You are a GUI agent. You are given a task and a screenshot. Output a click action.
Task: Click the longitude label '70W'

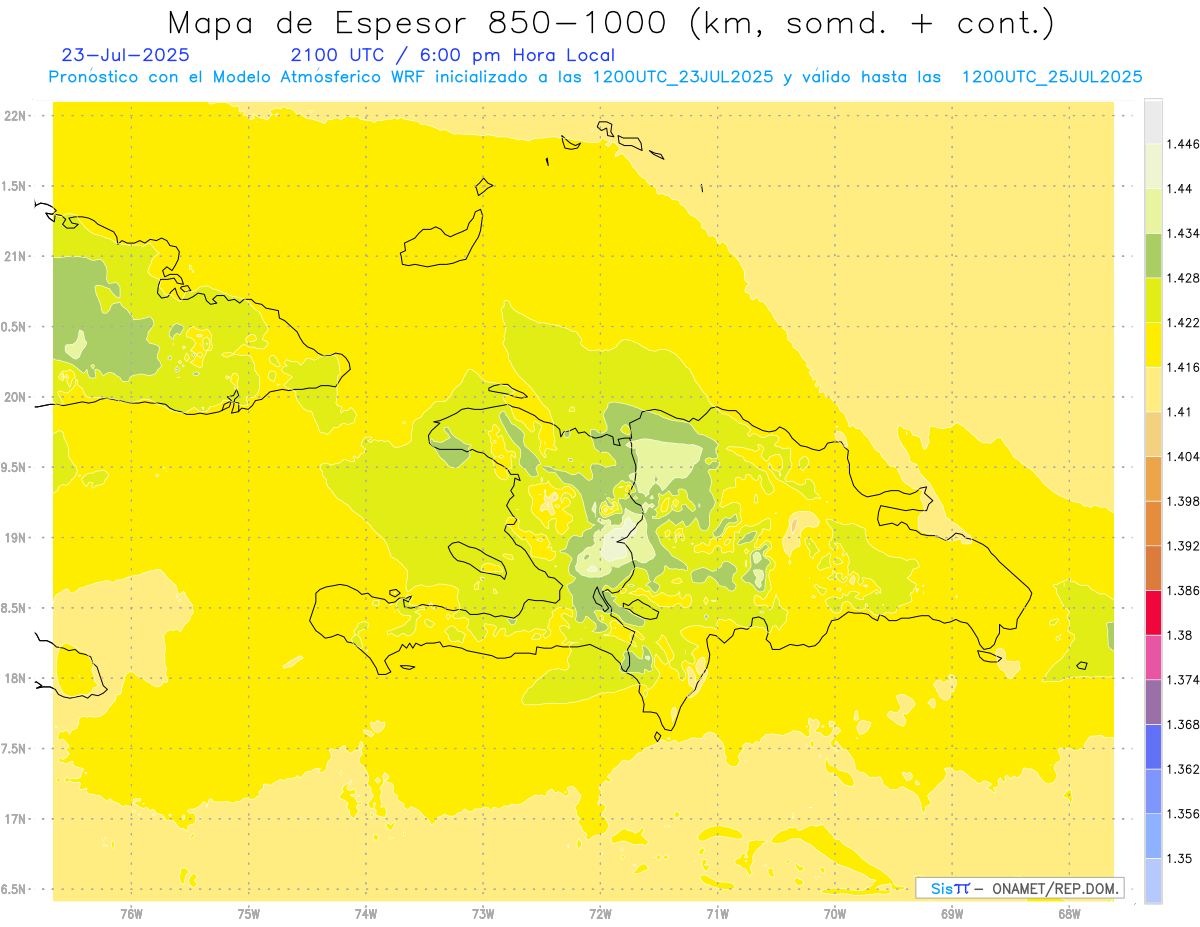coord(835,914)
